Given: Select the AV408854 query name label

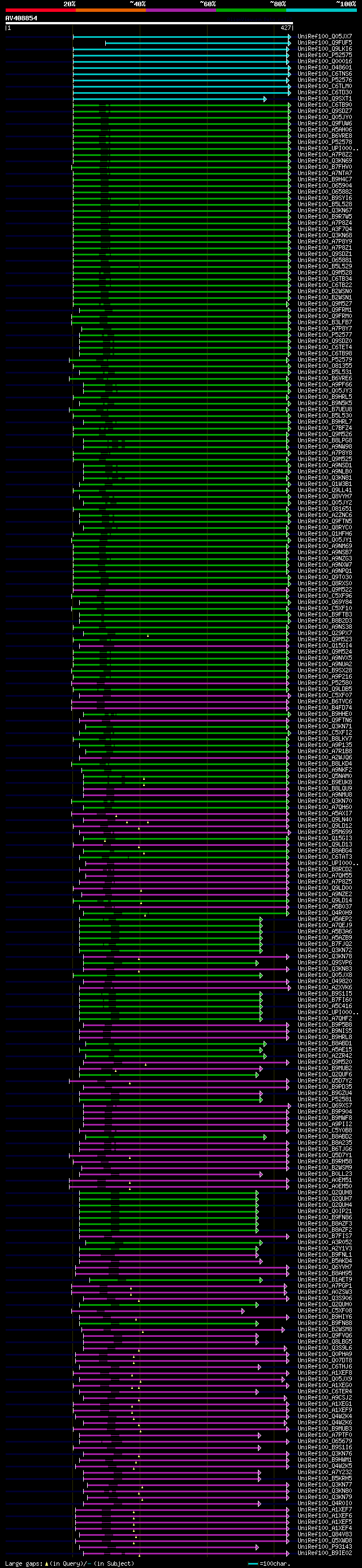Looking at the screenshot, I should (x=21, y=18).
